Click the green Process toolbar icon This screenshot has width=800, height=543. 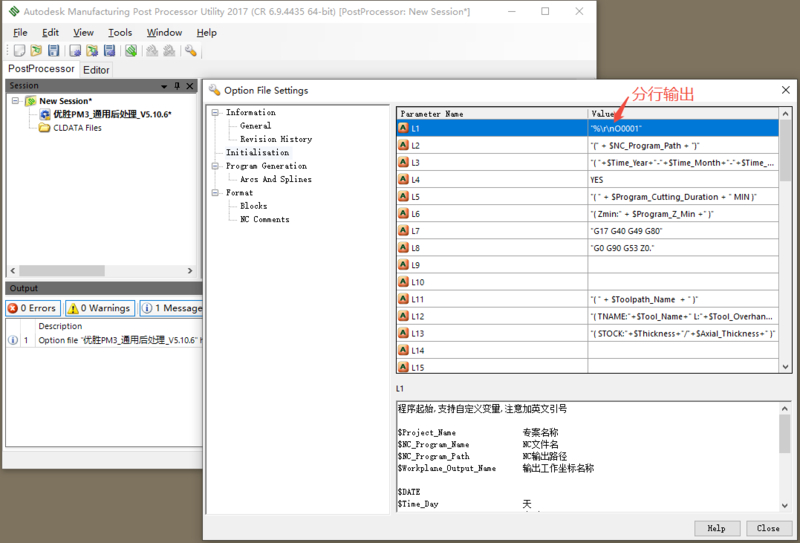(x=131, y=51)
